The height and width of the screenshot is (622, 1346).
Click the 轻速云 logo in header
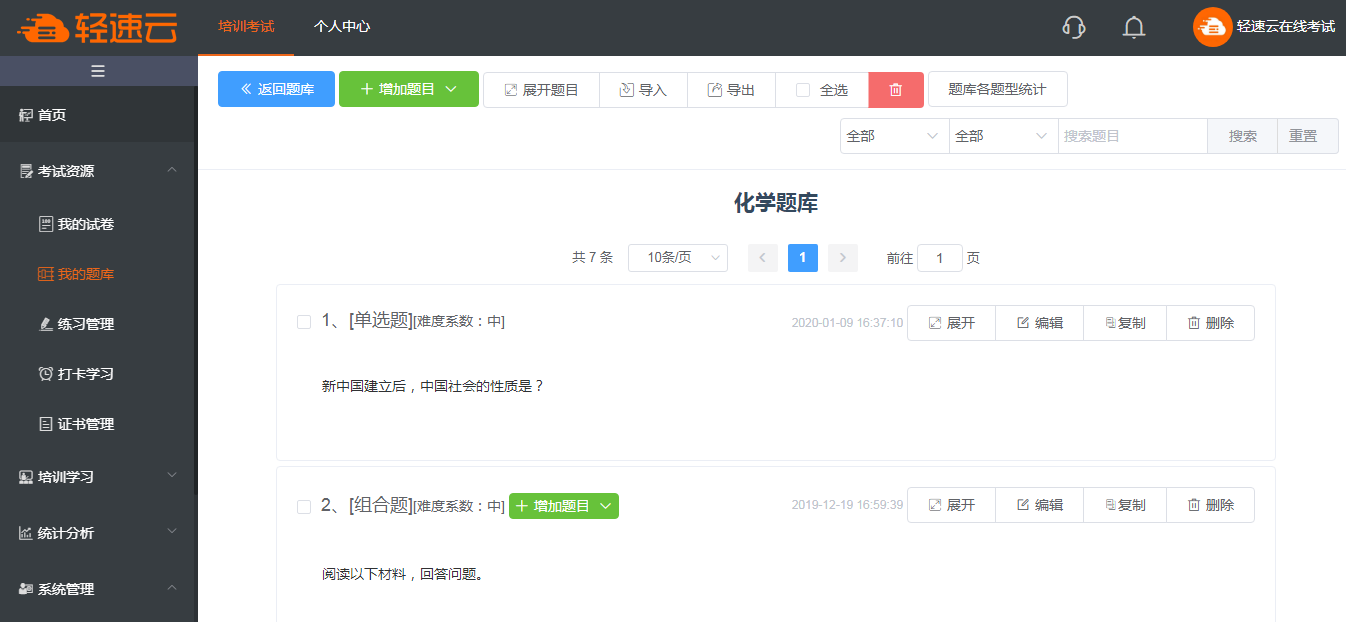click(x=97, y=28)
